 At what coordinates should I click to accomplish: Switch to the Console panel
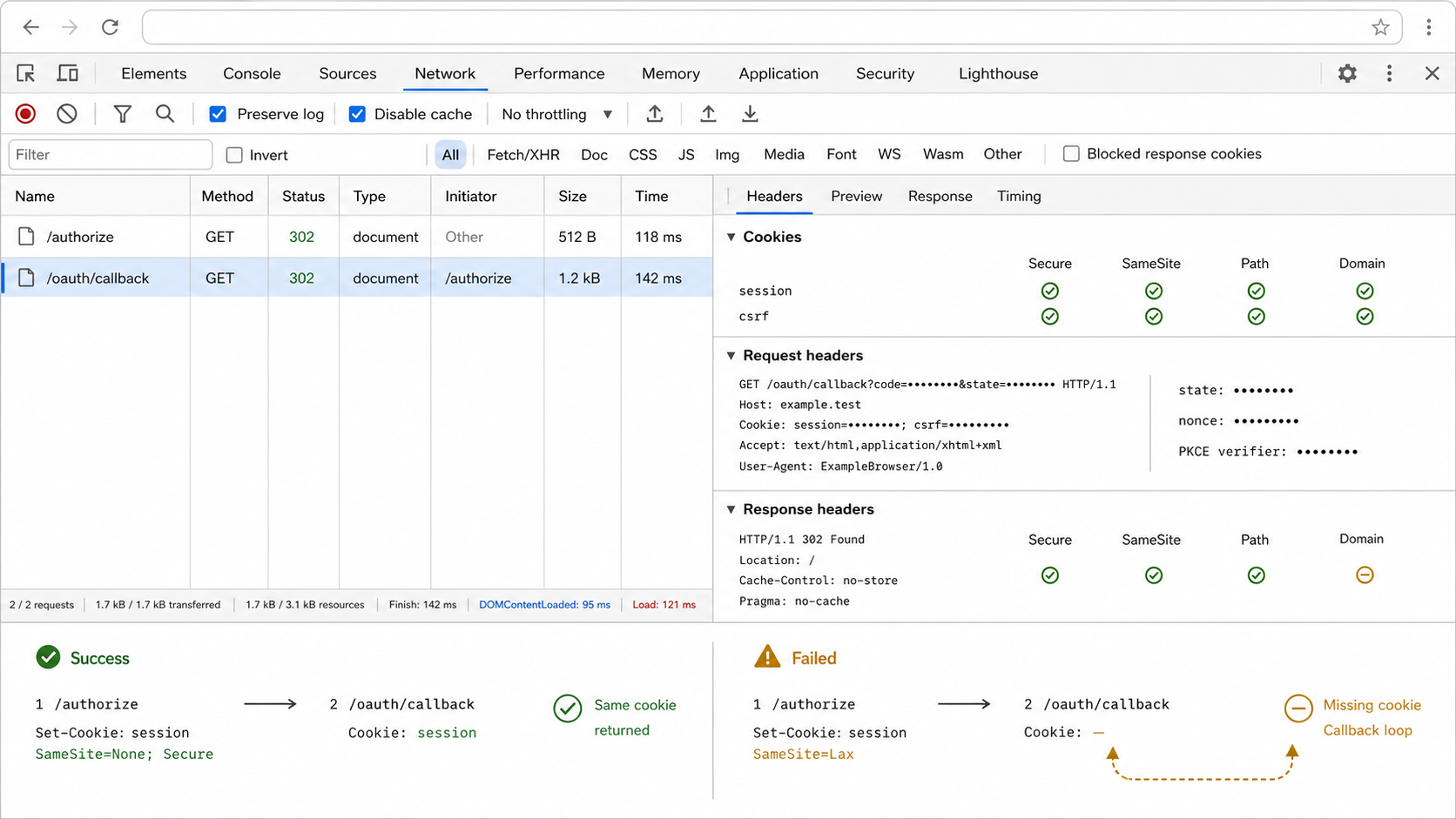click(x=252, y=74)
